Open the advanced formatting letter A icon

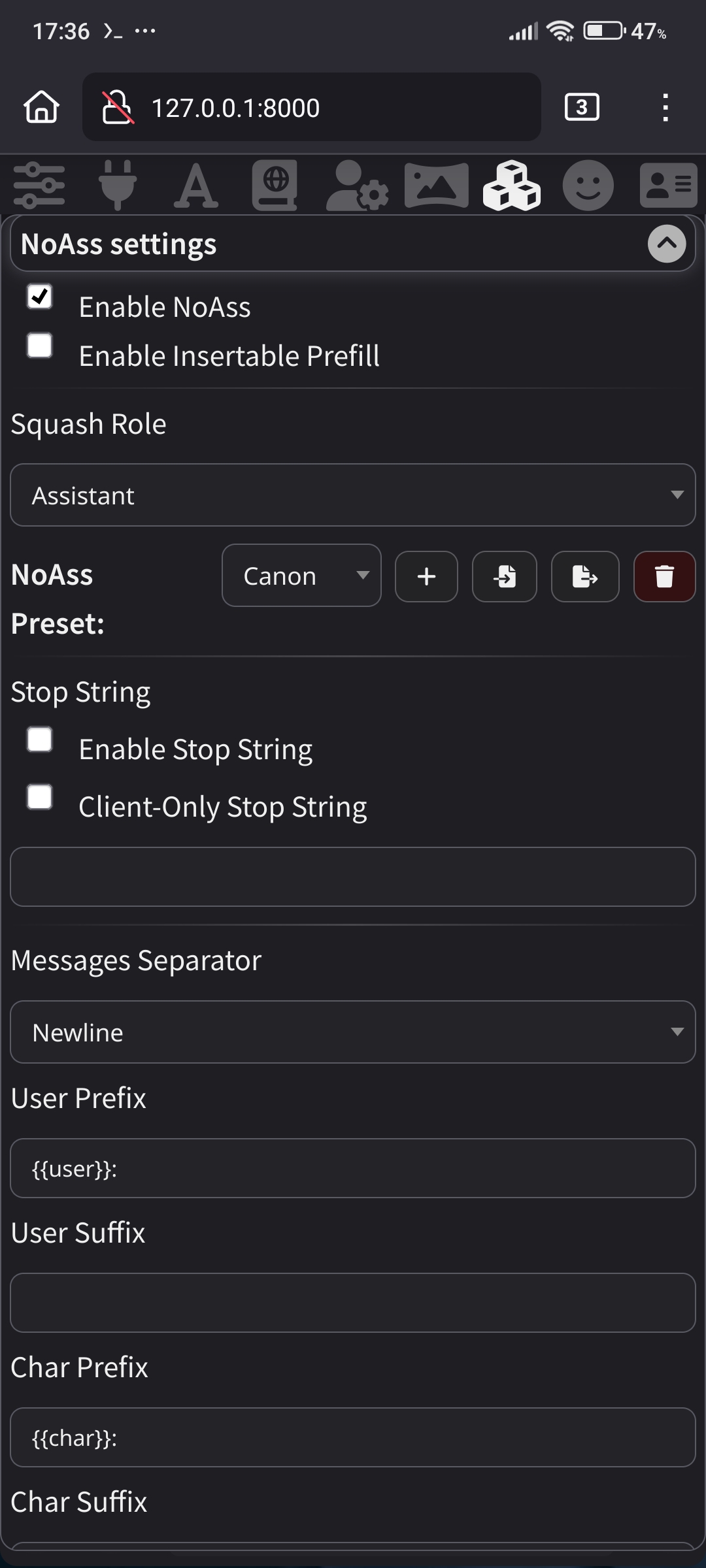pyautogui.click(x=195, y=186)
